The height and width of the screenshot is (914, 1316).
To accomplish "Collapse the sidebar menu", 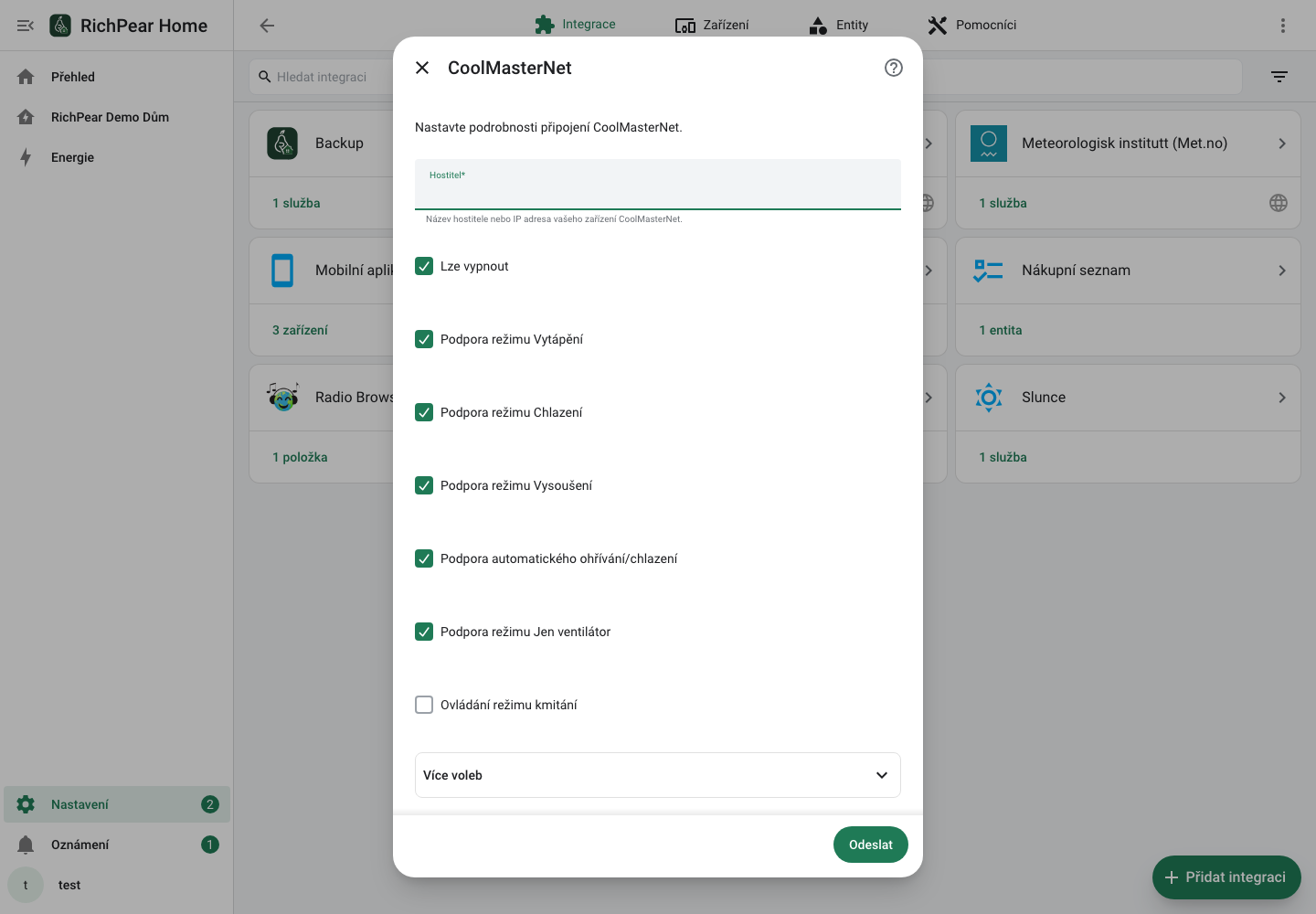I will click(x=26, y=26).
